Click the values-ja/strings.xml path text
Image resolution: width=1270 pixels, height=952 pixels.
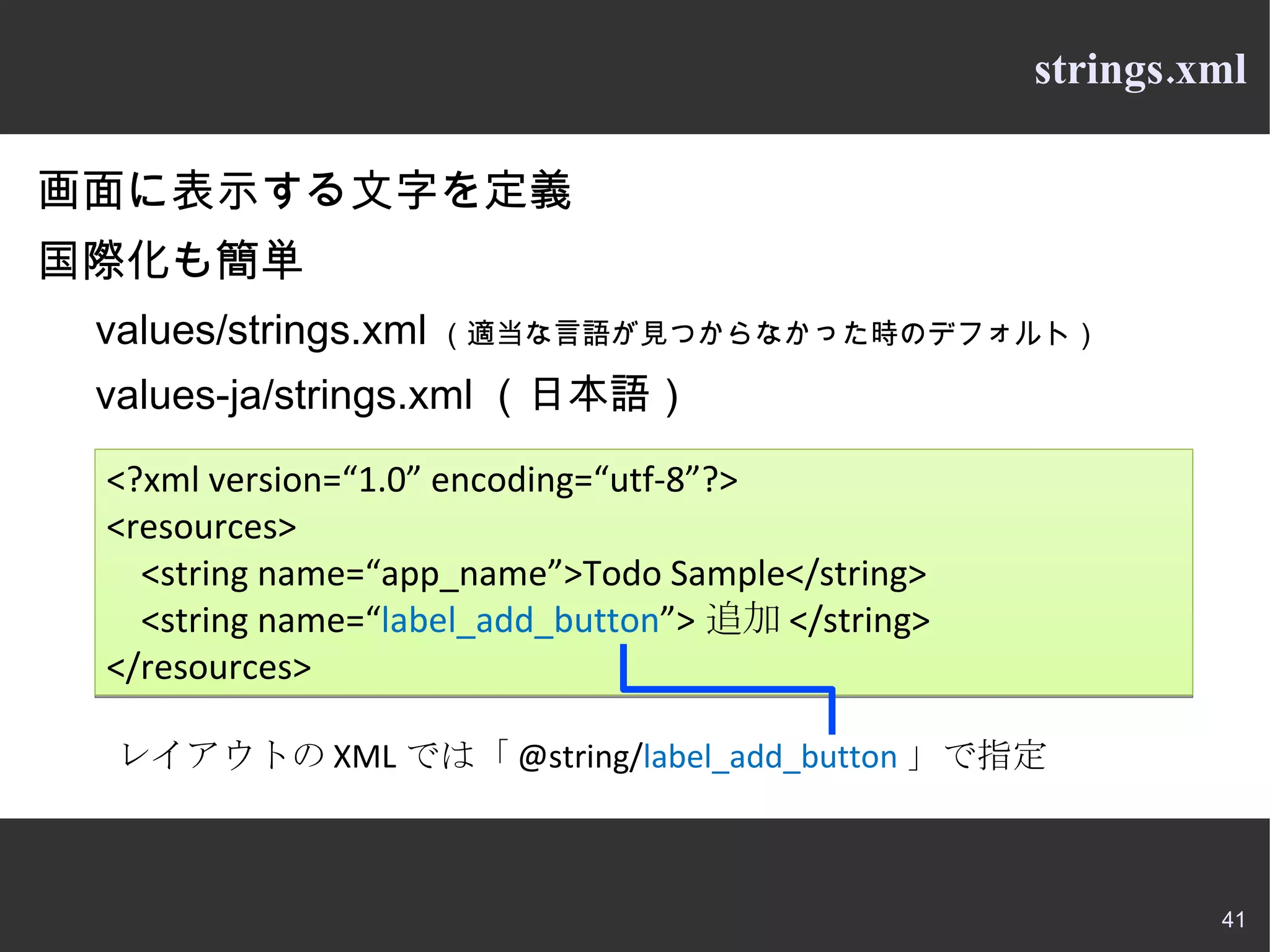284,396
